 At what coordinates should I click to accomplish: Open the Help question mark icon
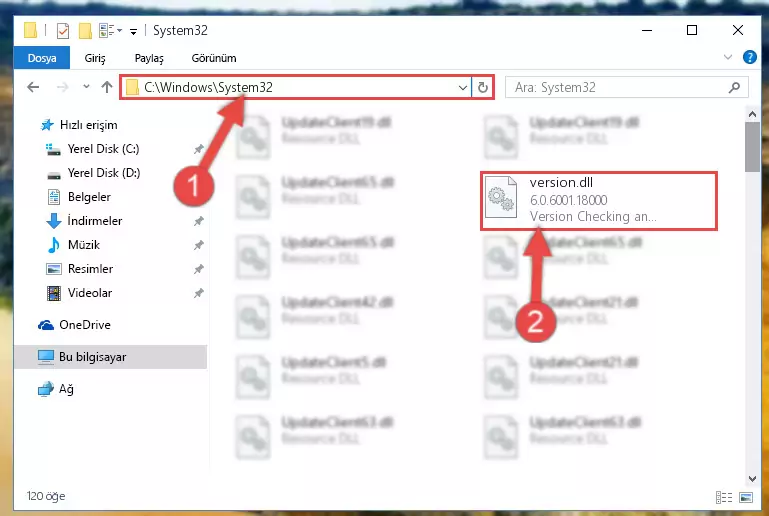click(749, 57)
